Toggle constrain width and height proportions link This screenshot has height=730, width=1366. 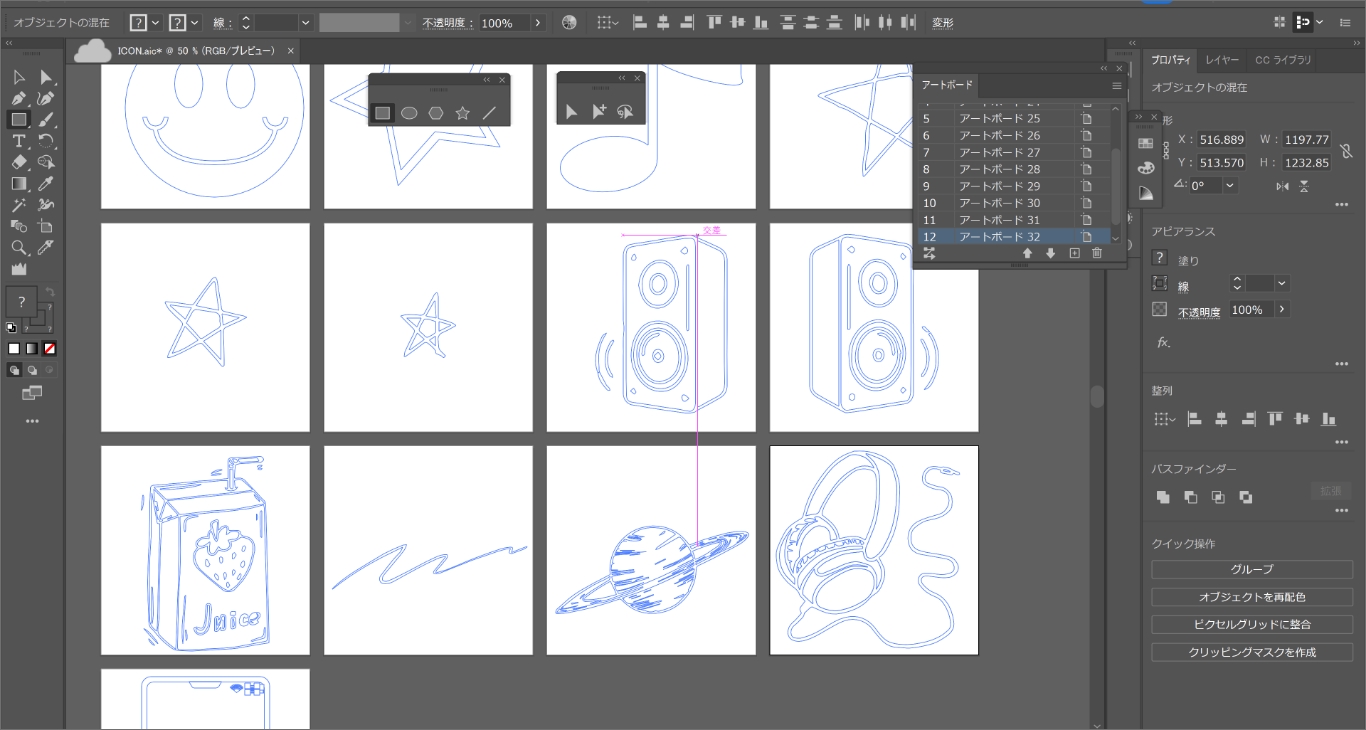point(1346,151)
